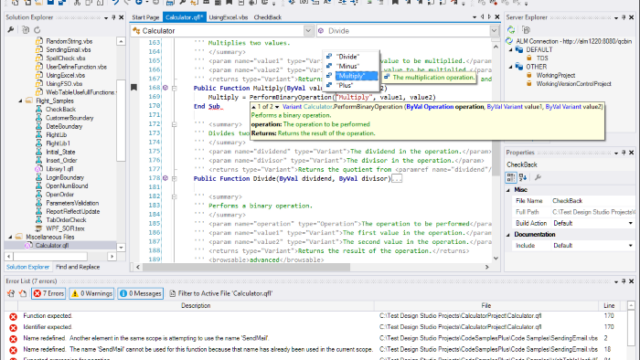Sort error list by Line column
Screen dimensions: 640x360
609,306
